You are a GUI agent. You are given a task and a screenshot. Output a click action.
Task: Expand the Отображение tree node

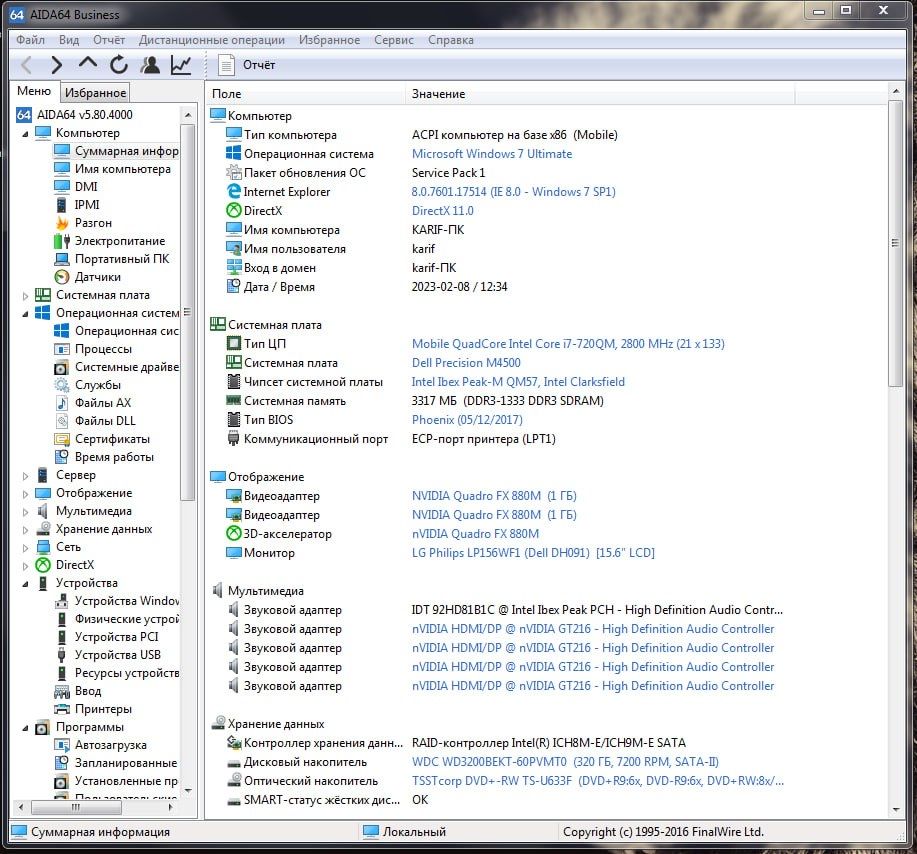(25, 494)
